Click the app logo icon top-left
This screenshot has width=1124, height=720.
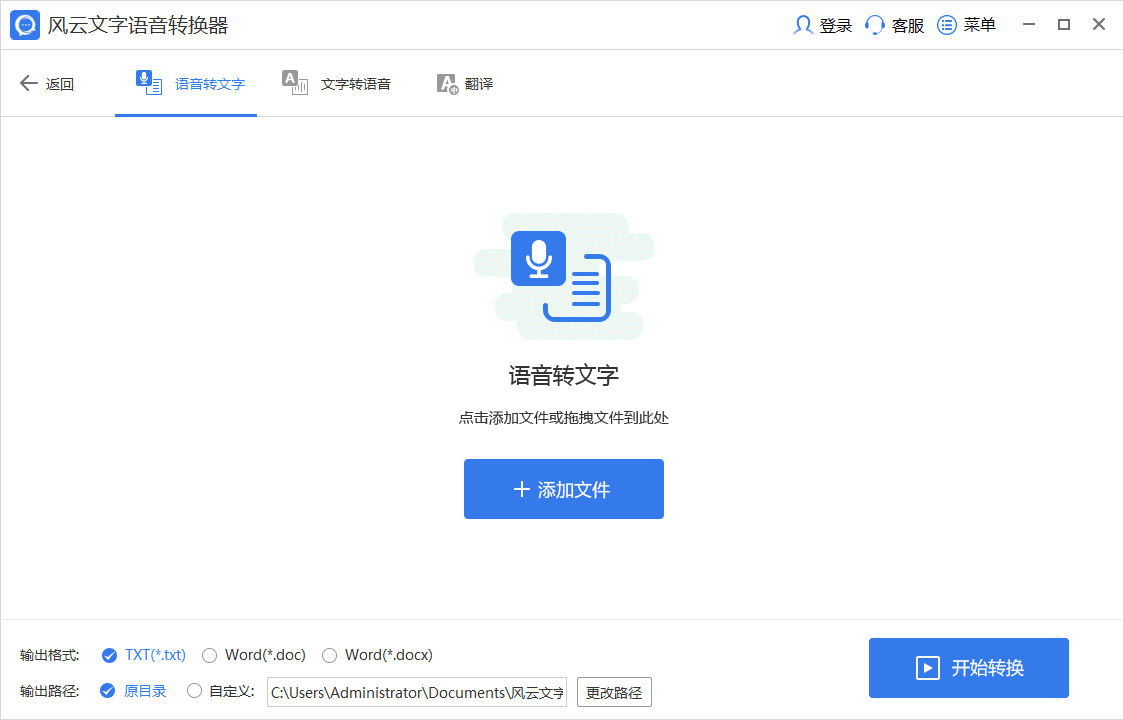(23, 24)
